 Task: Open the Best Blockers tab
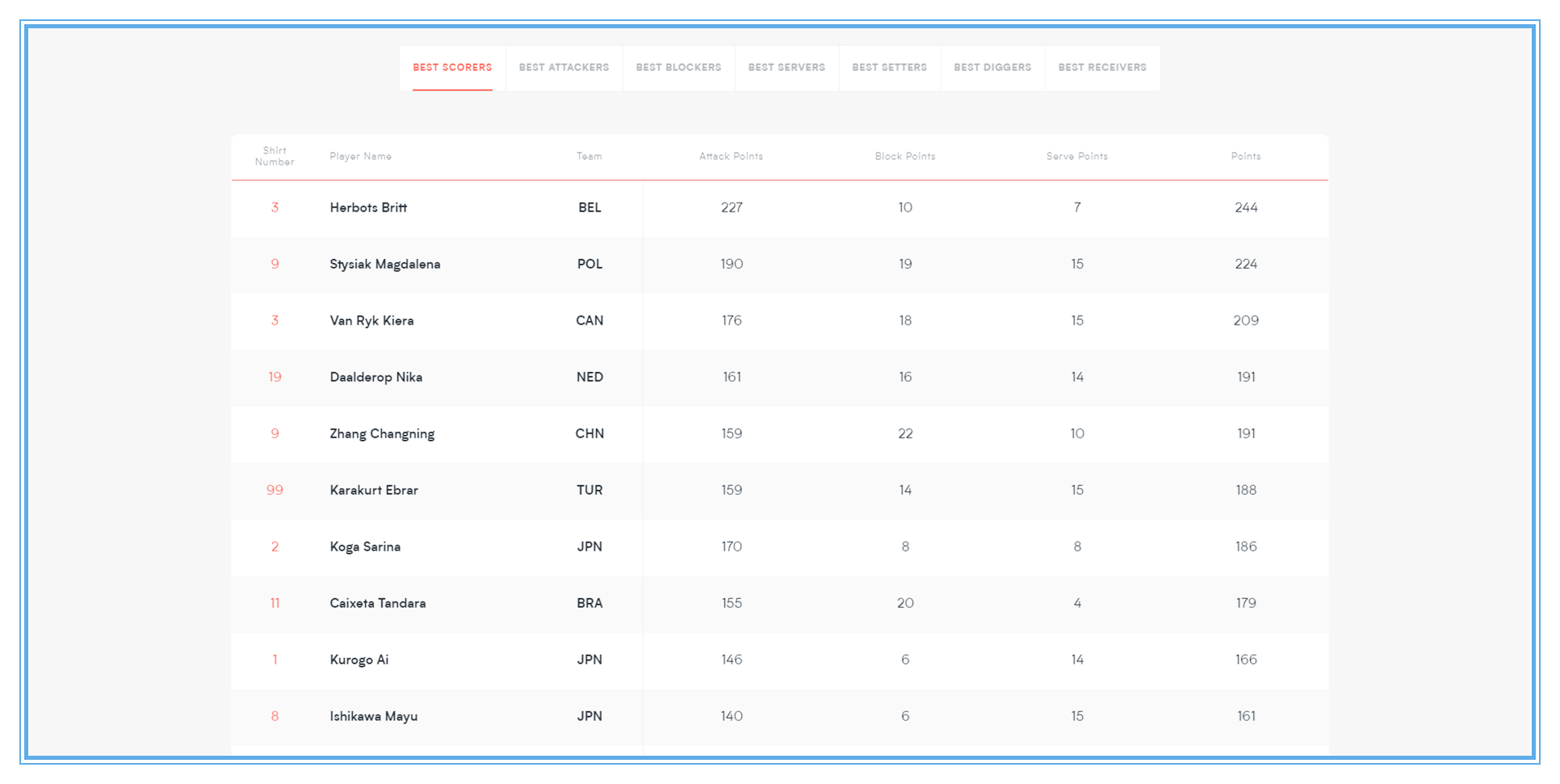(x=678, y=68)
